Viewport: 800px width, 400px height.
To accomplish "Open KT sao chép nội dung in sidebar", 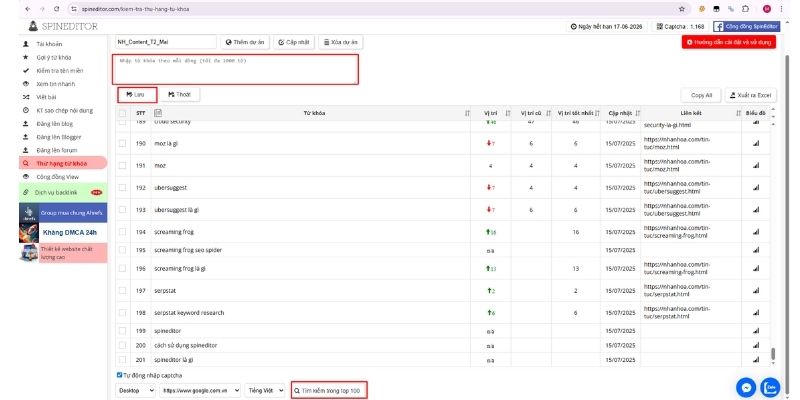I will click(64, 110).
